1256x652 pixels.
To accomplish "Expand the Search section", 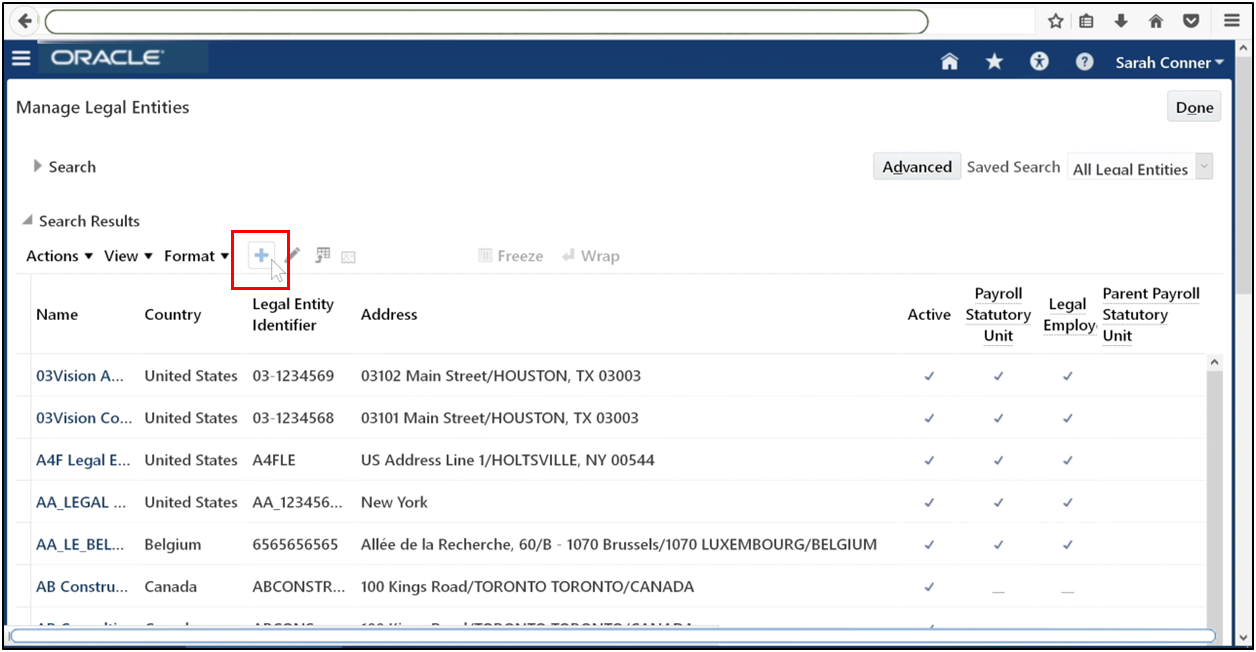I will tap(64, 166).
